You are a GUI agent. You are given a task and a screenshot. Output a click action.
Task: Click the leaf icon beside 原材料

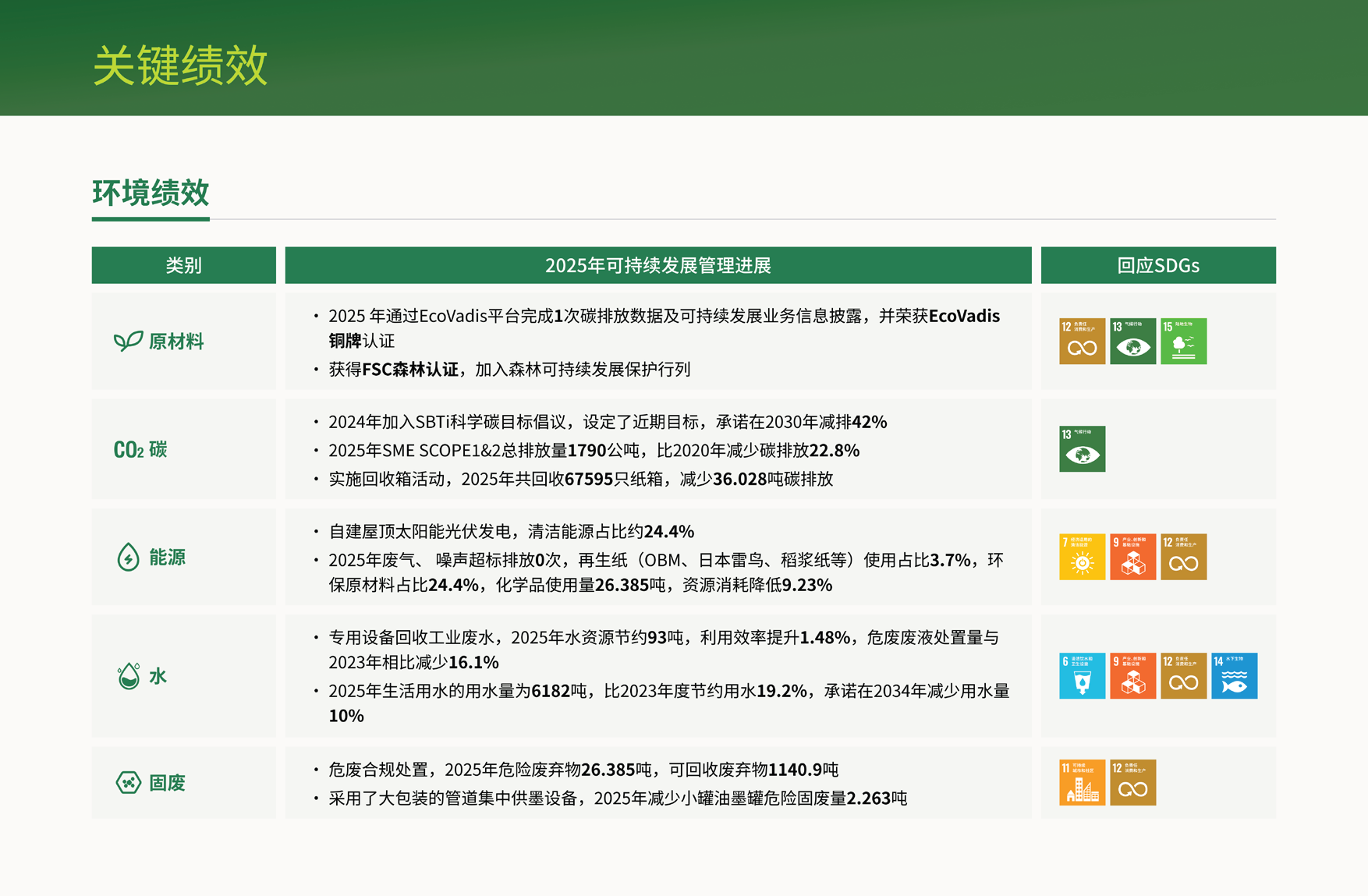128,341
